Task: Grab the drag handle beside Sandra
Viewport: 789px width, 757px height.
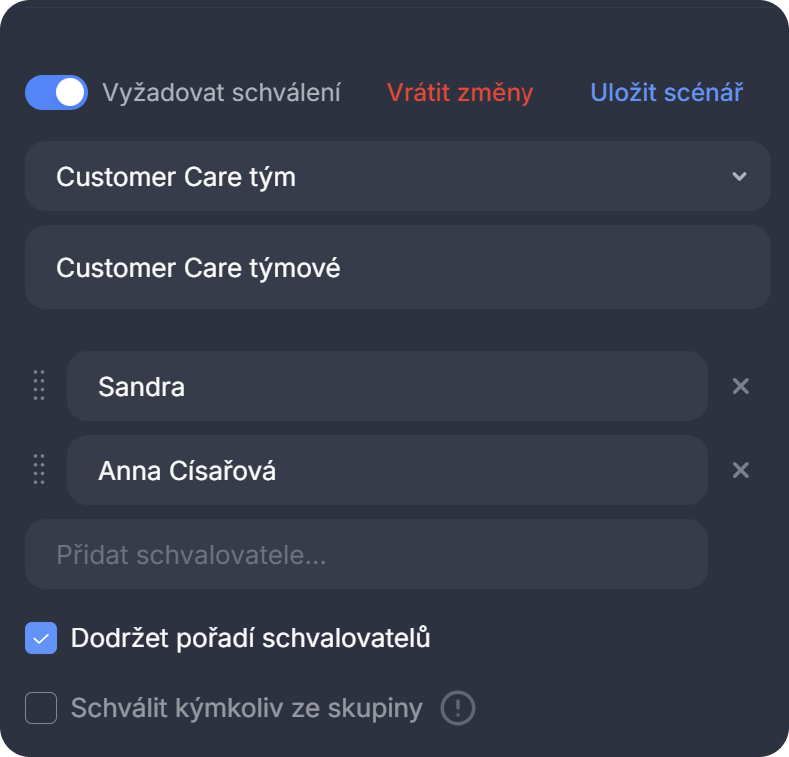Action: click(39, 386)
